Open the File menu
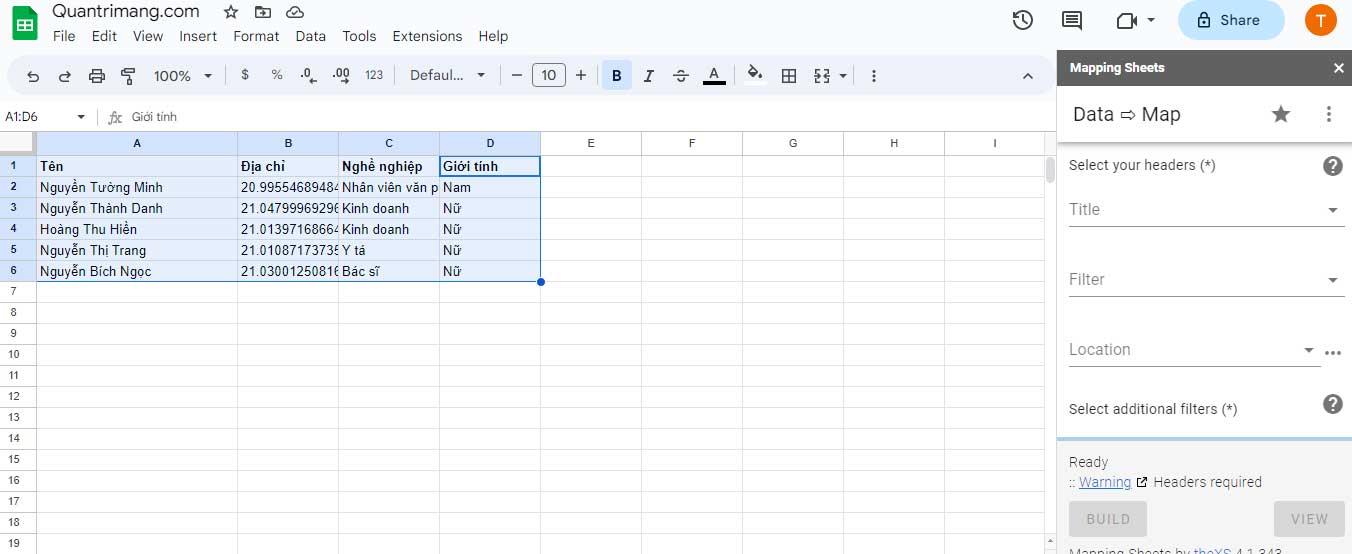1352x554 pixels. pyautogui.click(x=64, y=36)
